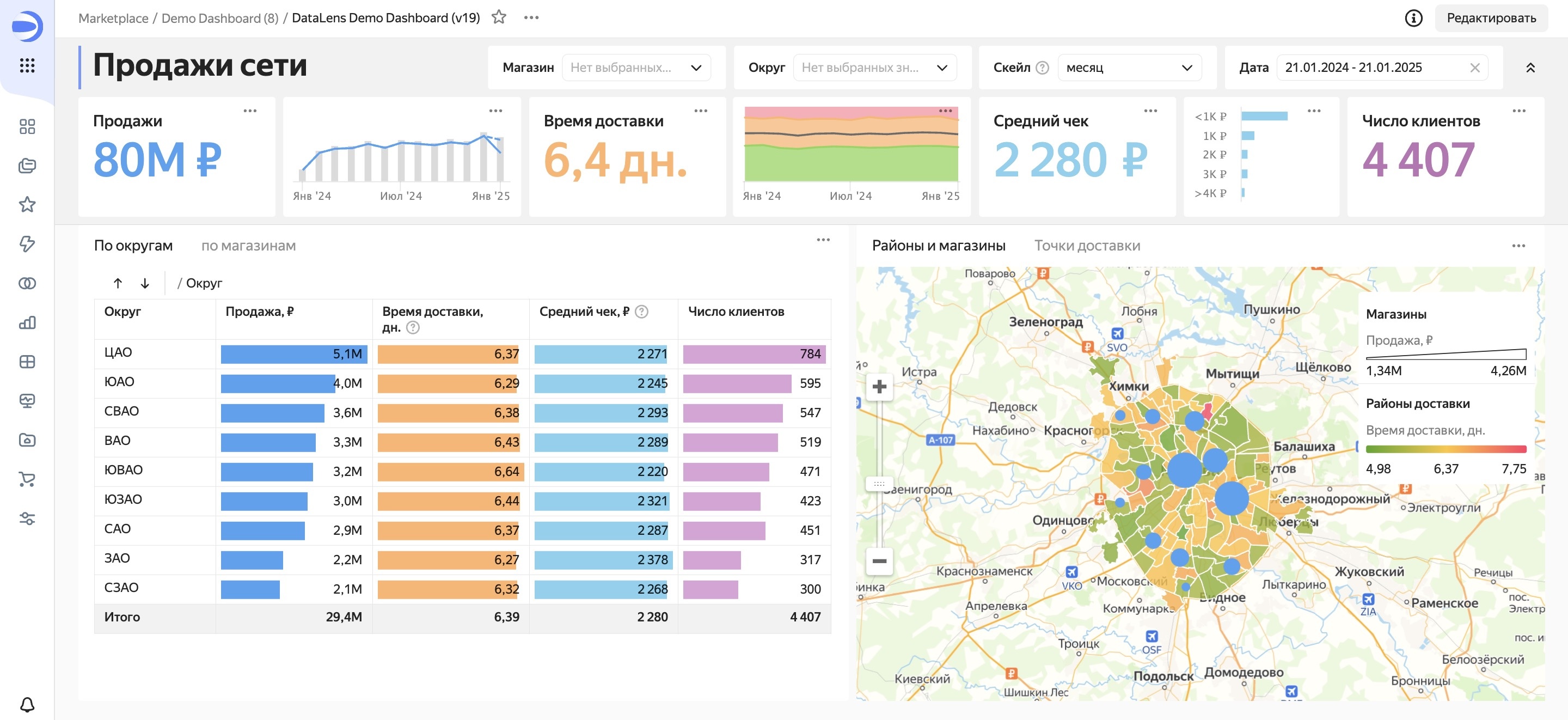1568x720 pixels.
Task: Zoom in on the map
Action: (x=879, y=387)
